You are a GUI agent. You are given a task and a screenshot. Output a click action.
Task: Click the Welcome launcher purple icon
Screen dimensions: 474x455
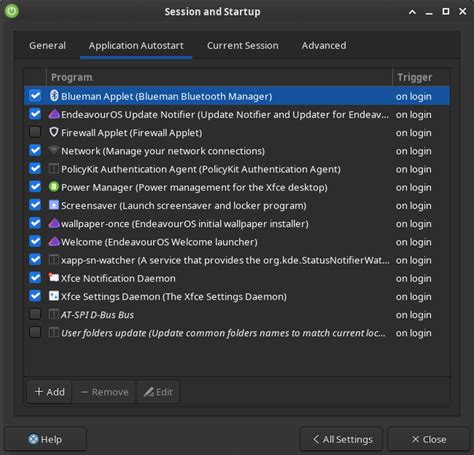[54, 242]
